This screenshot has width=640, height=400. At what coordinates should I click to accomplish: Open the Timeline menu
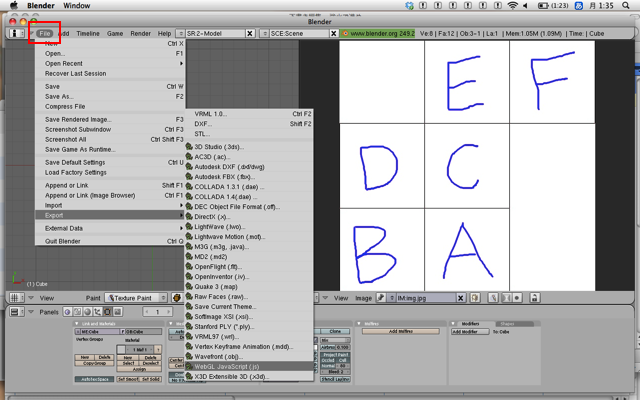(x=88, y=33)
